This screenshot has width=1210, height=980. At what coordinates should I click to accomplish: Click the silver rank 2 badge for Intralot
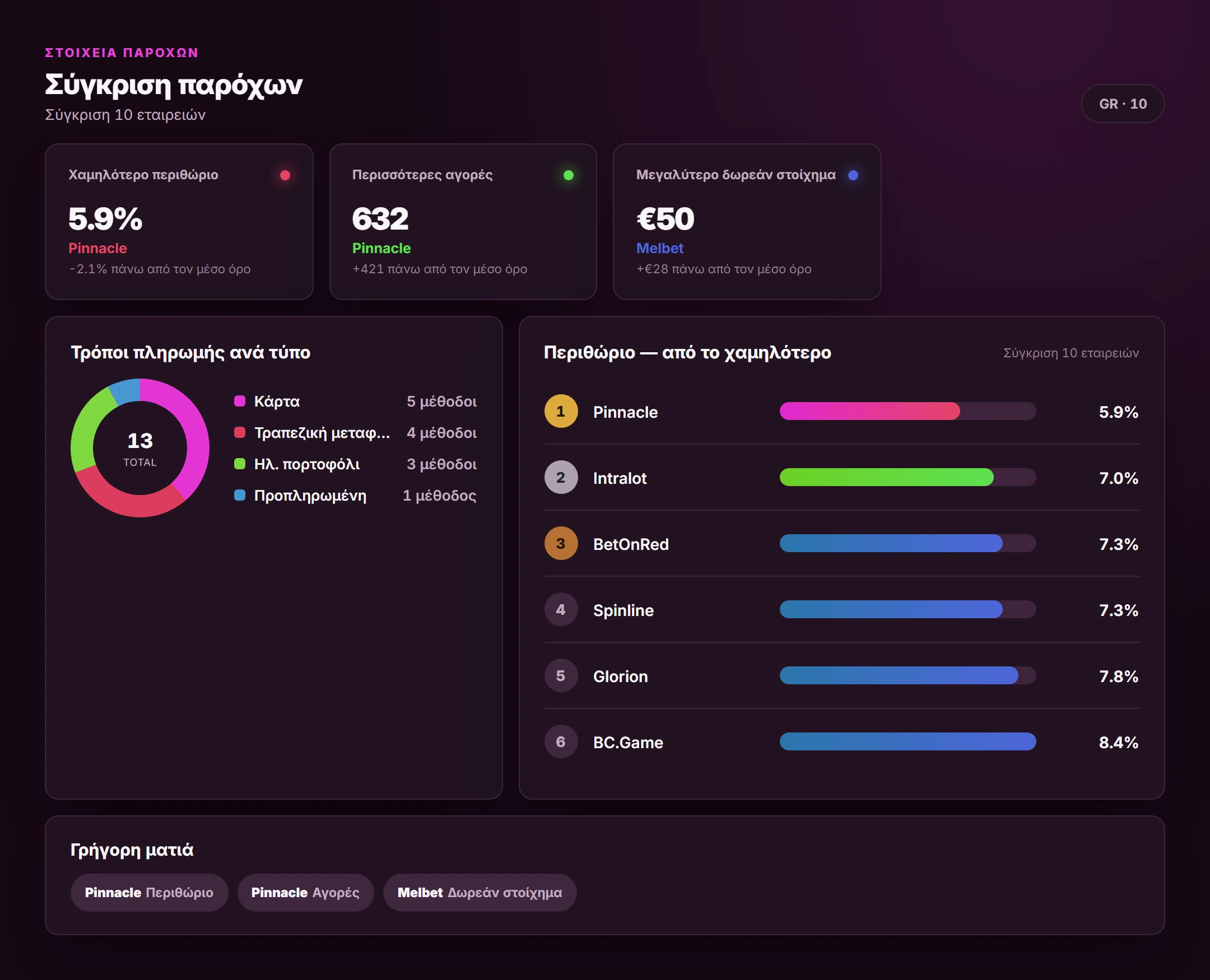pyautogui.click(x=561, y=477)
